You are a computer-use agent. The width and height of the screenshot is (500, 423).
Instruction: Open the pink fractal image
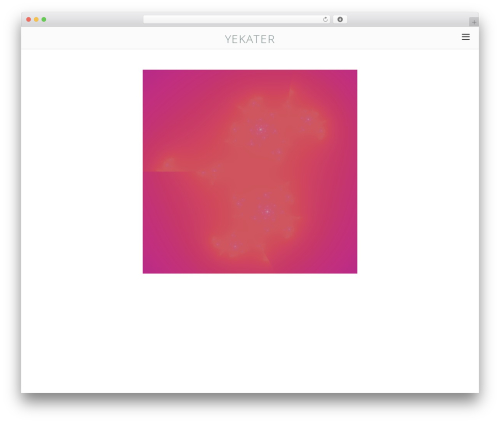[x=250, y=172]
